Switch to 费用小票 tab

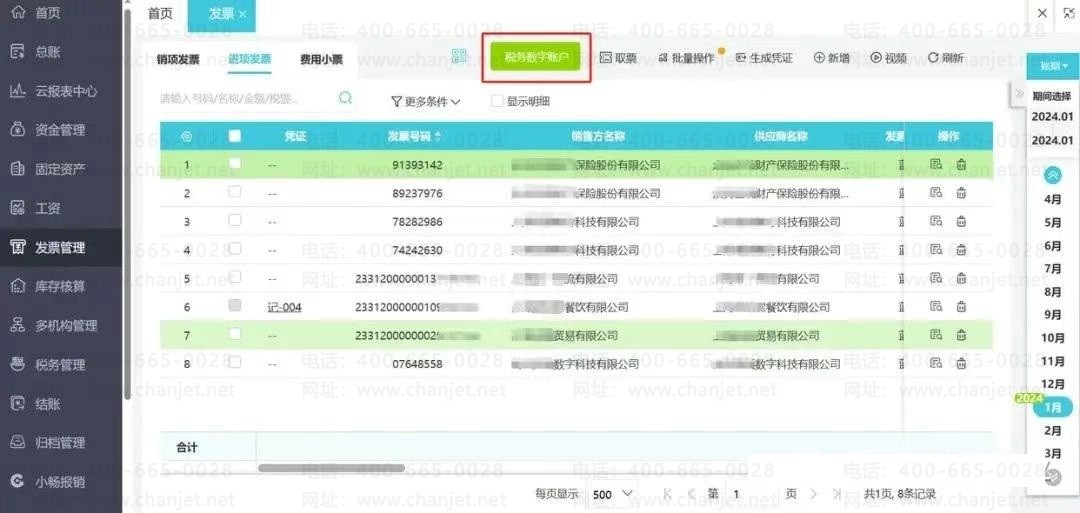pos(321,60)
